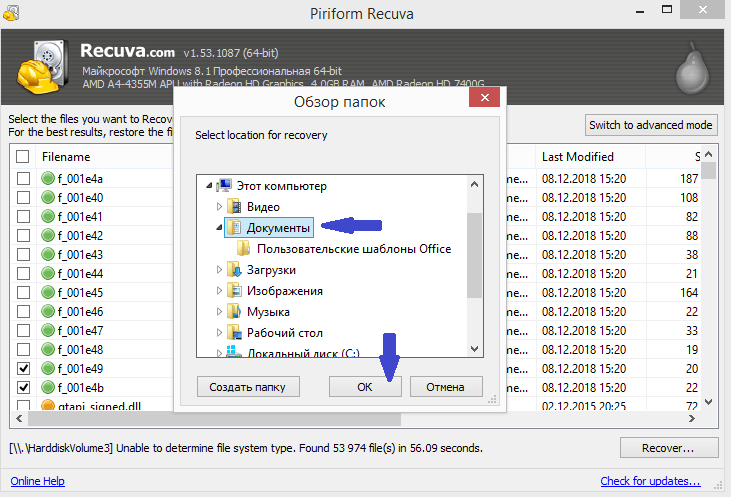This screenshot has width=731, height=497.
Task: Select Загрузки in the folder tree
Action: pyautogui.click(x=271, y=270)
